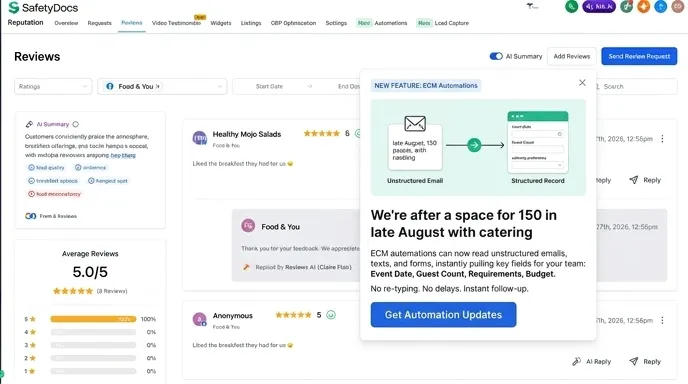Click the 5 star rating bar
688x384 pixels.
tap(93, 319)
